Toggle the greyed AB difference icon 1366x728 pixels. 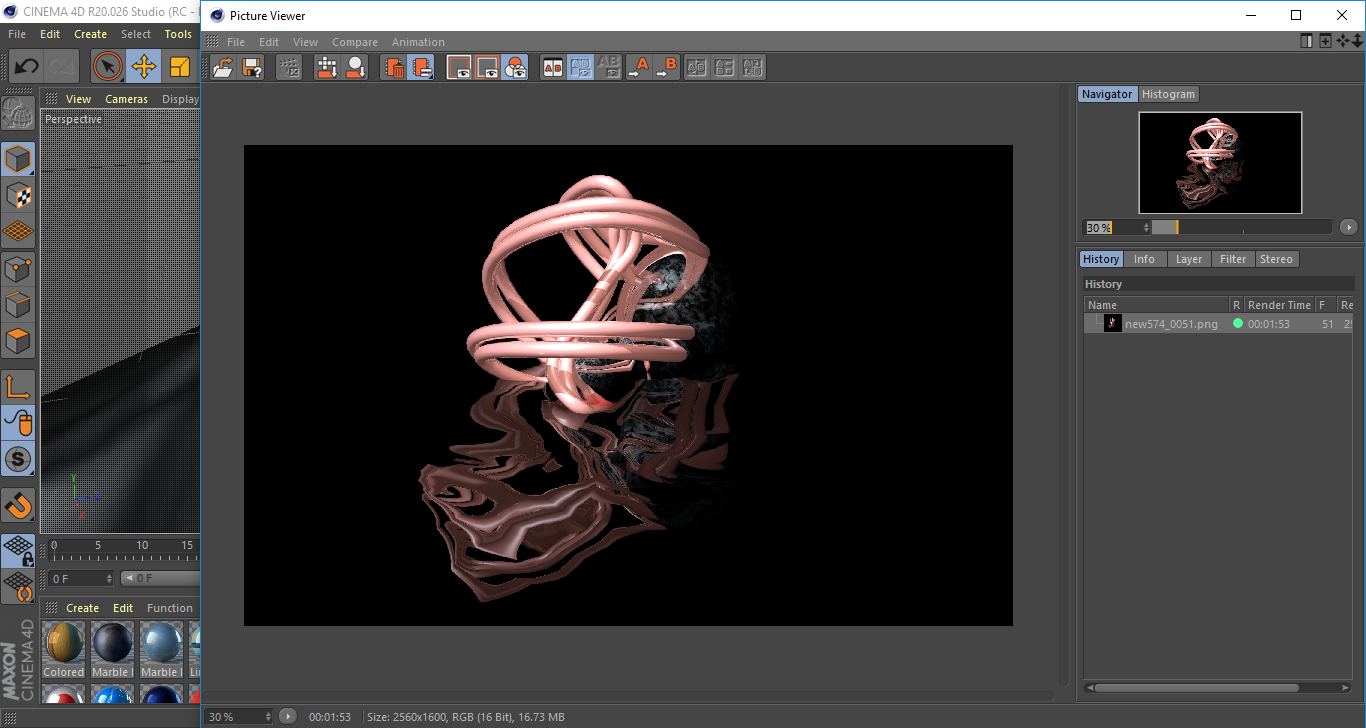coord(608,67)
